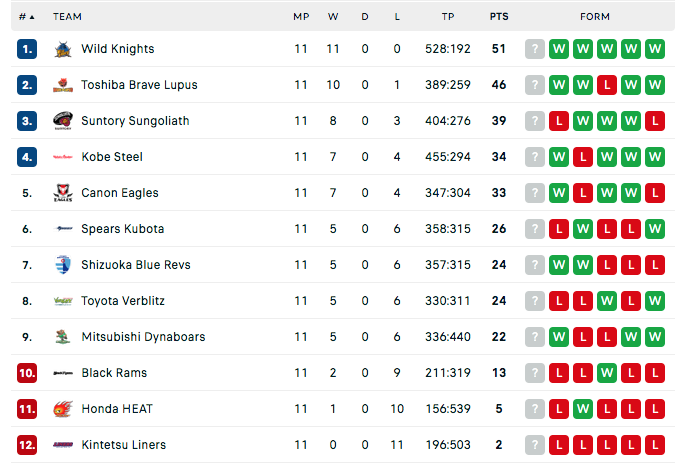685x464 pixels.
Task: Open the Spears Kubota team link
Action: point(123,229)
